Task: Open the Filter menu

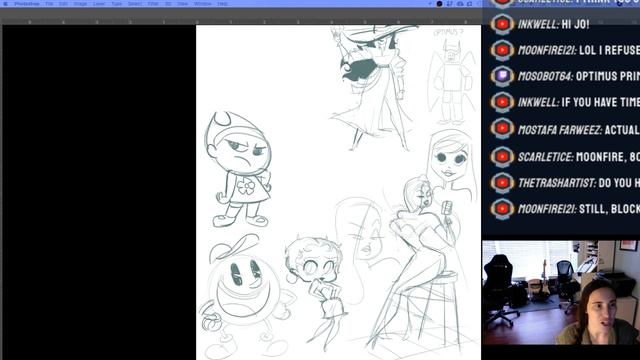Action: (x=153, y=4)
